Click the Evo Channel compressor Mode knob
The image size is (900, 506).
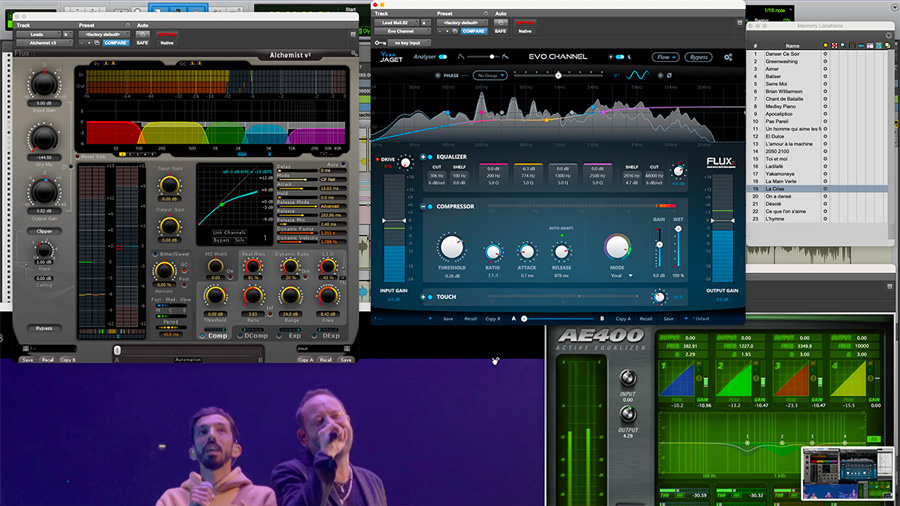click(x=617, y=247)
